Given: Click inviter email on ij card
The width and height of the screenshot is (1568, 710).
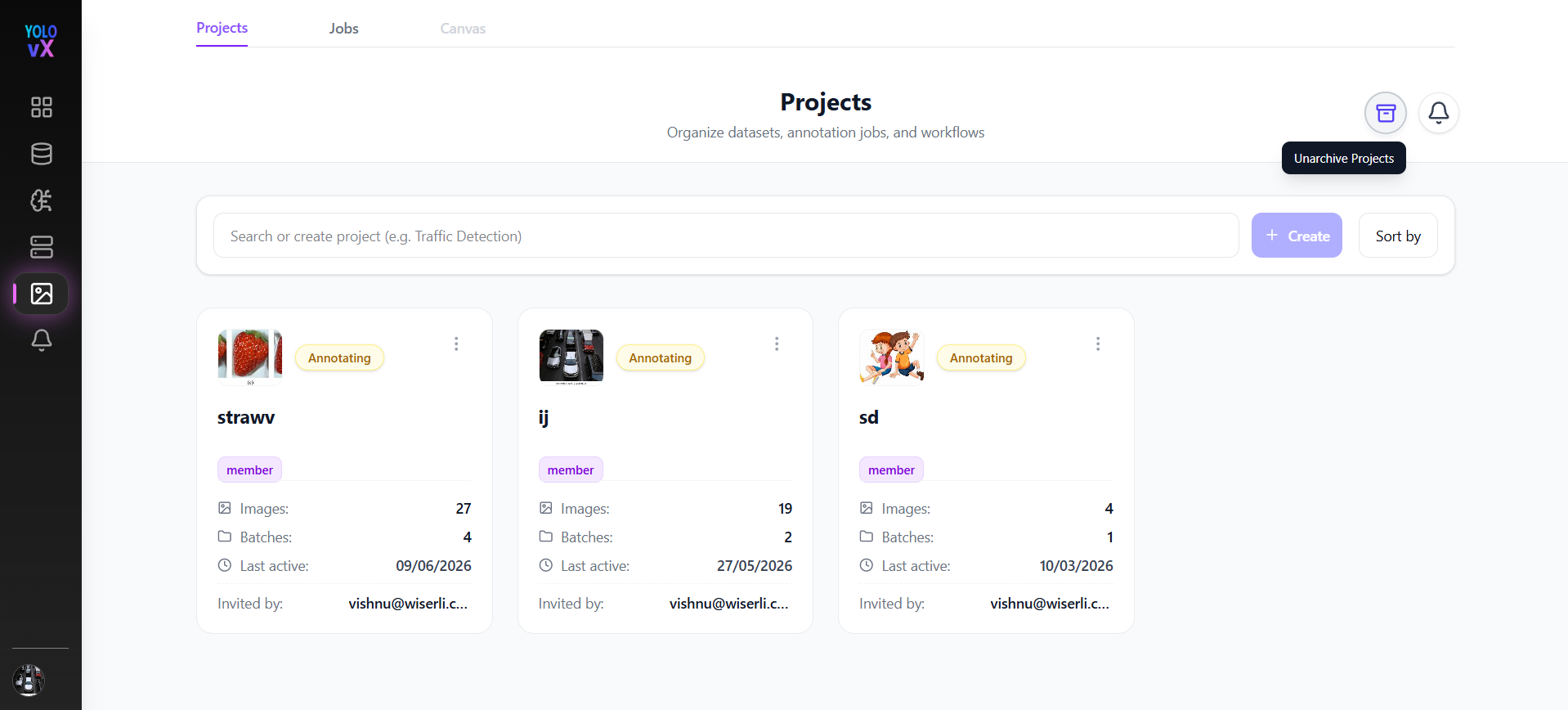Looking at the screenshot, I should click(729, 604).
